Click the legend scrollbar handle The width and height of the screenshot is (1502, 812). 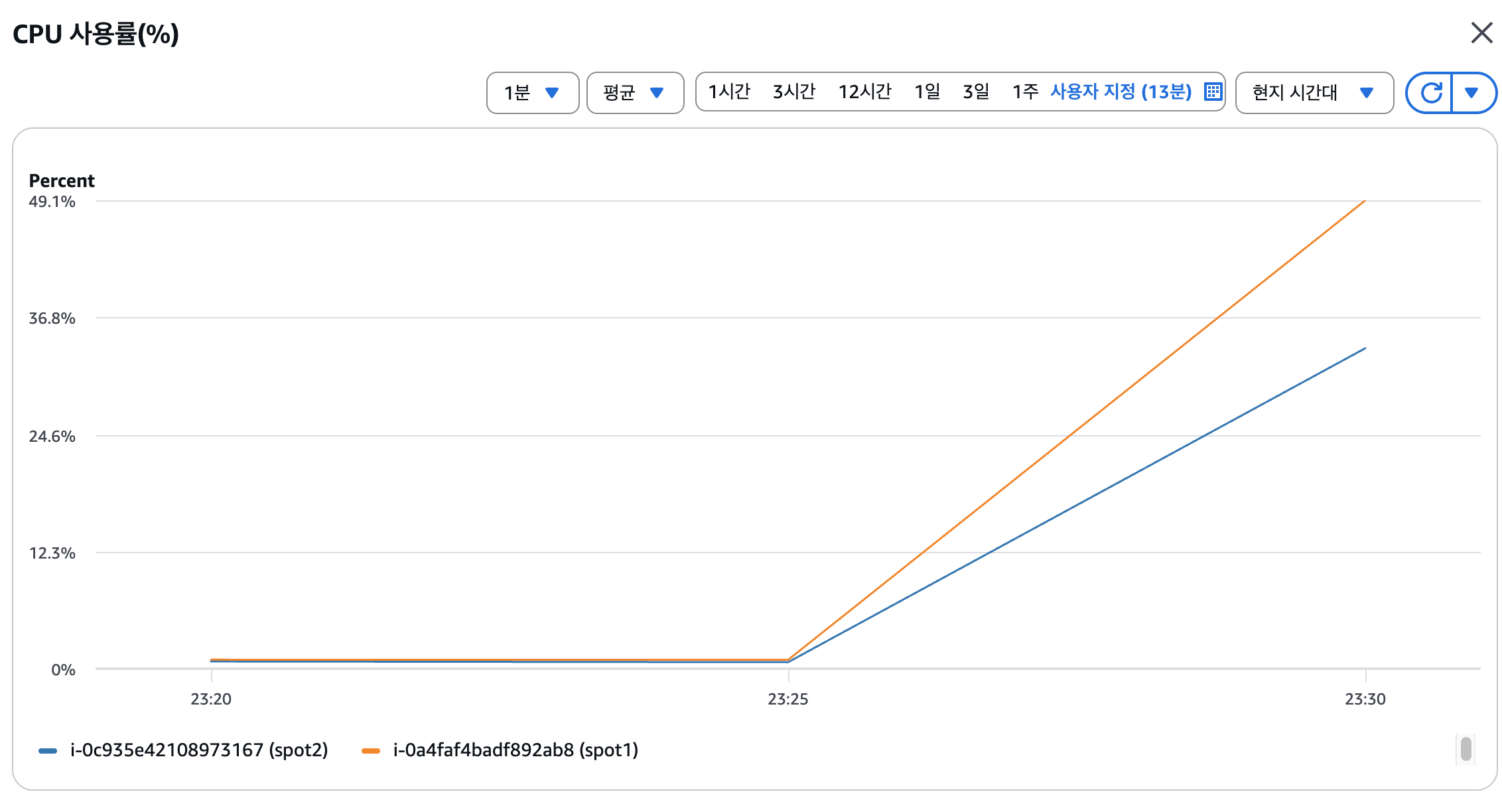(x=1466, y=749)
